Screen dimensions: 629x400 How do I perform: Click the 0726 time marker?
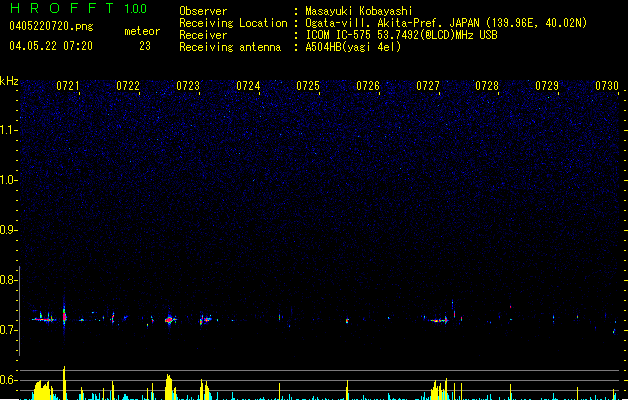(x=368, y=86)
